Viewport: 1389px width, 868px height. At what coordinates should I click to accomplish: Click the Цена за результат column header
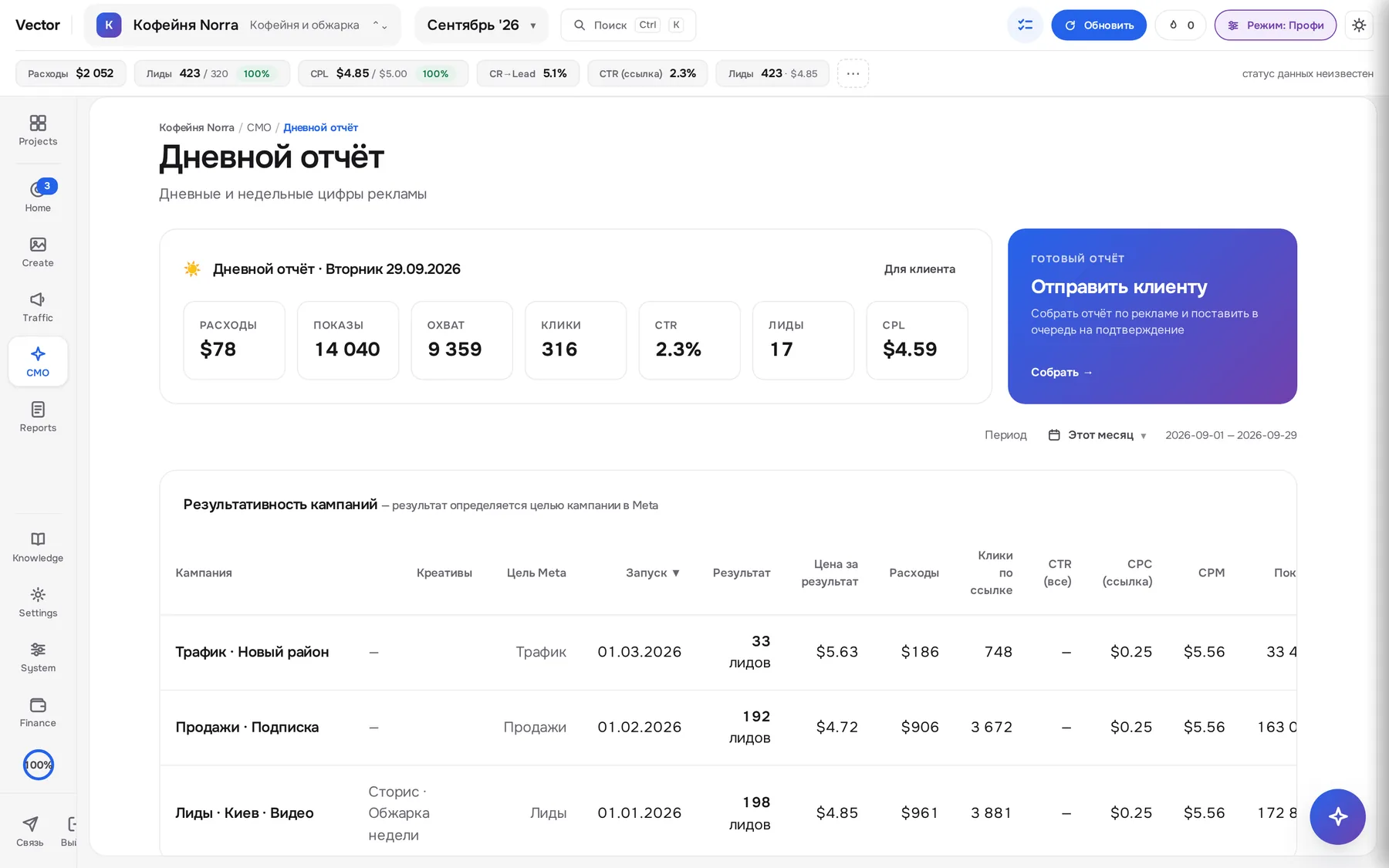pyautogui.click(x=830, y=572)
